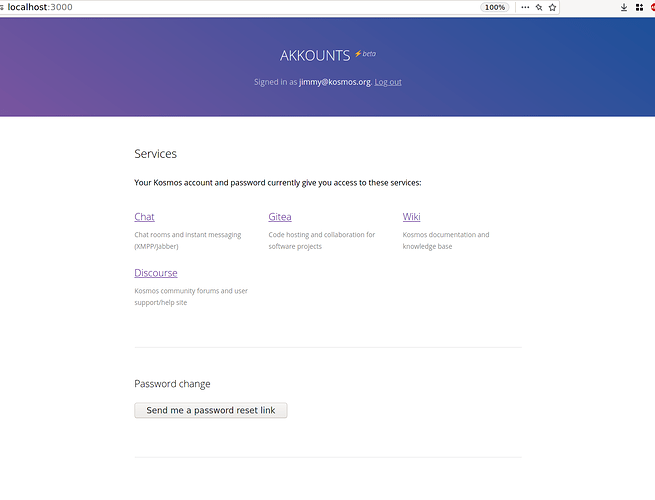Click the jimmy@kosmos.org signed-in address
Screen dimensions: 655x500
point(335,82)
